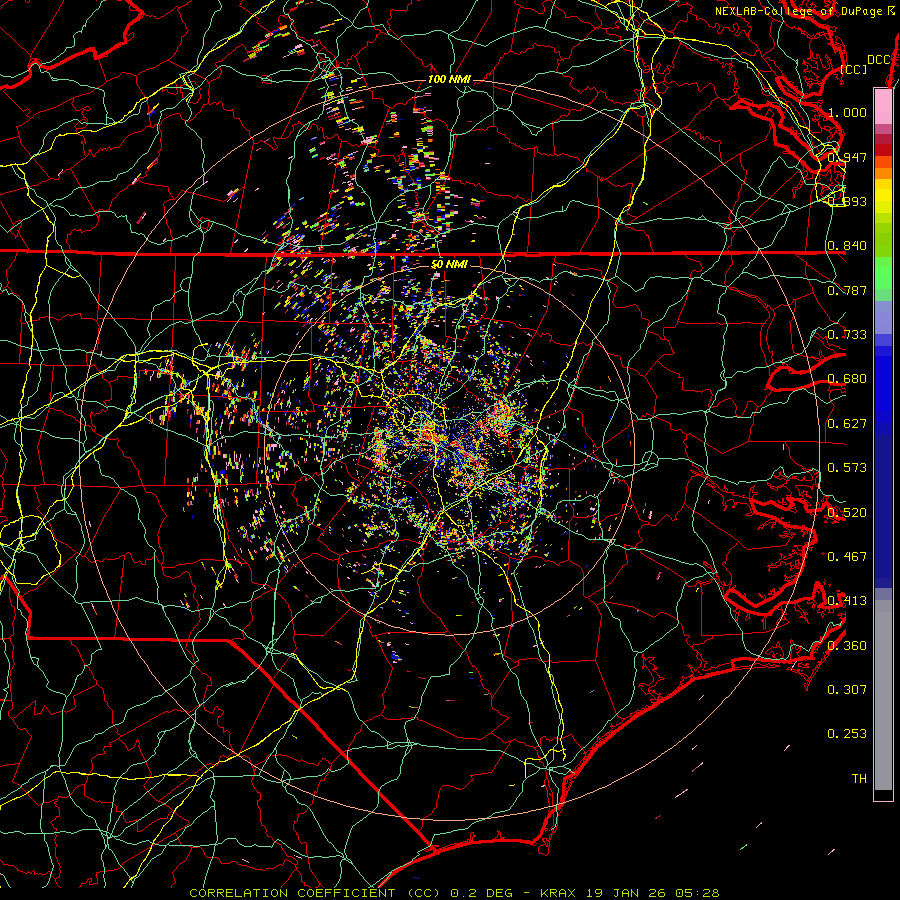Select the 1.000 value on the scale

point(847,112)
